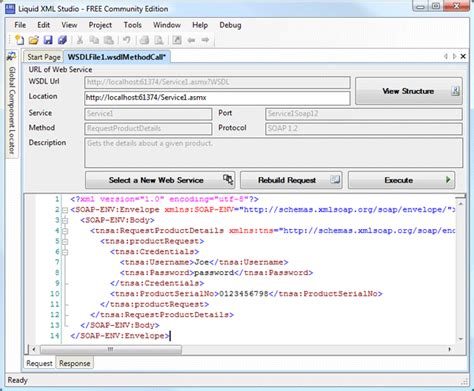Click the password value on line 8
The width and height of the screenshot is (474, 391).
pos(214,273)
